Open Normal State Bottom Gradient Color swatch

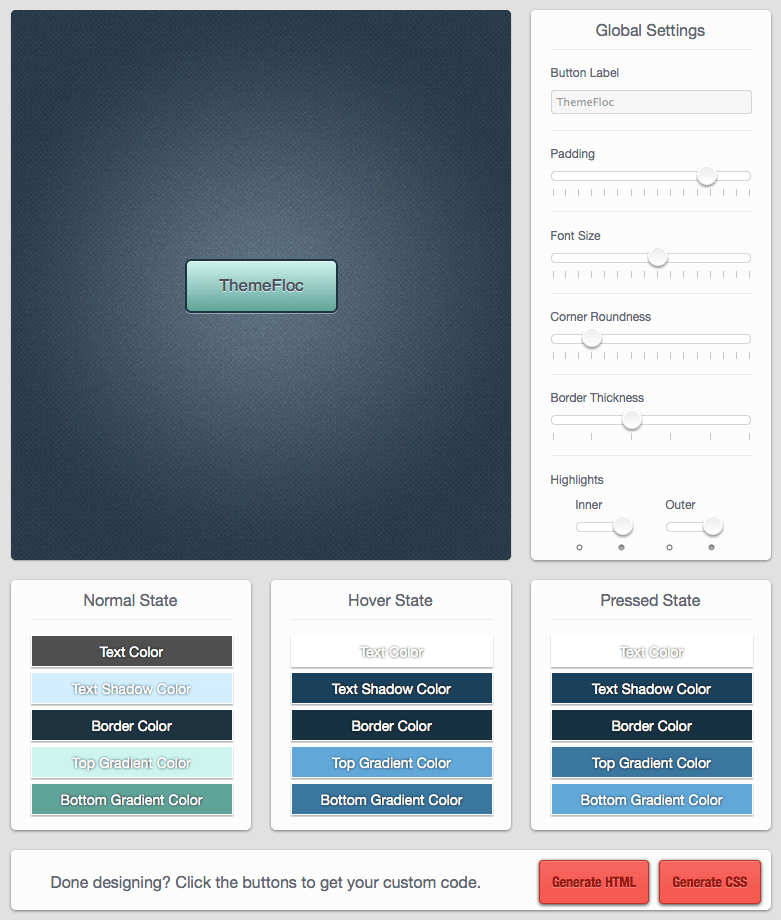[131, 799]
